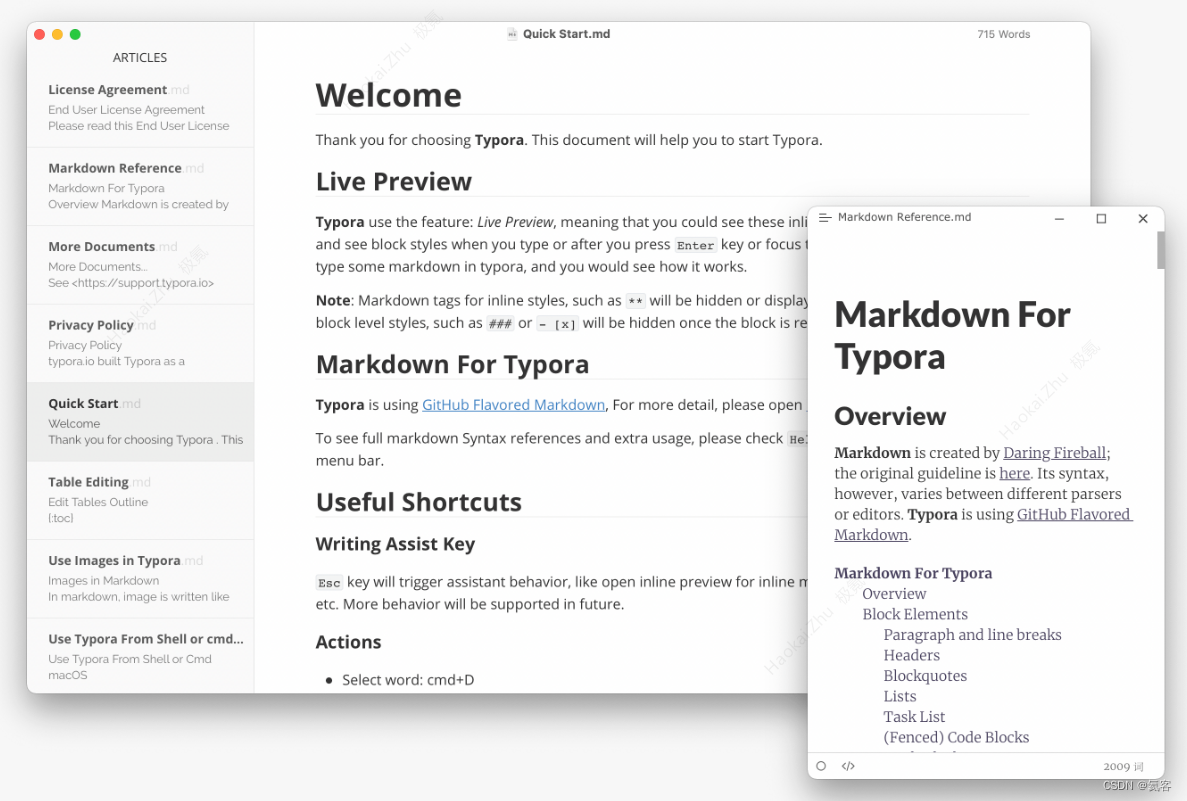1187x801 pixels.
Task: Open License Agreement article in sidebar
Action: tap(140, 108)
